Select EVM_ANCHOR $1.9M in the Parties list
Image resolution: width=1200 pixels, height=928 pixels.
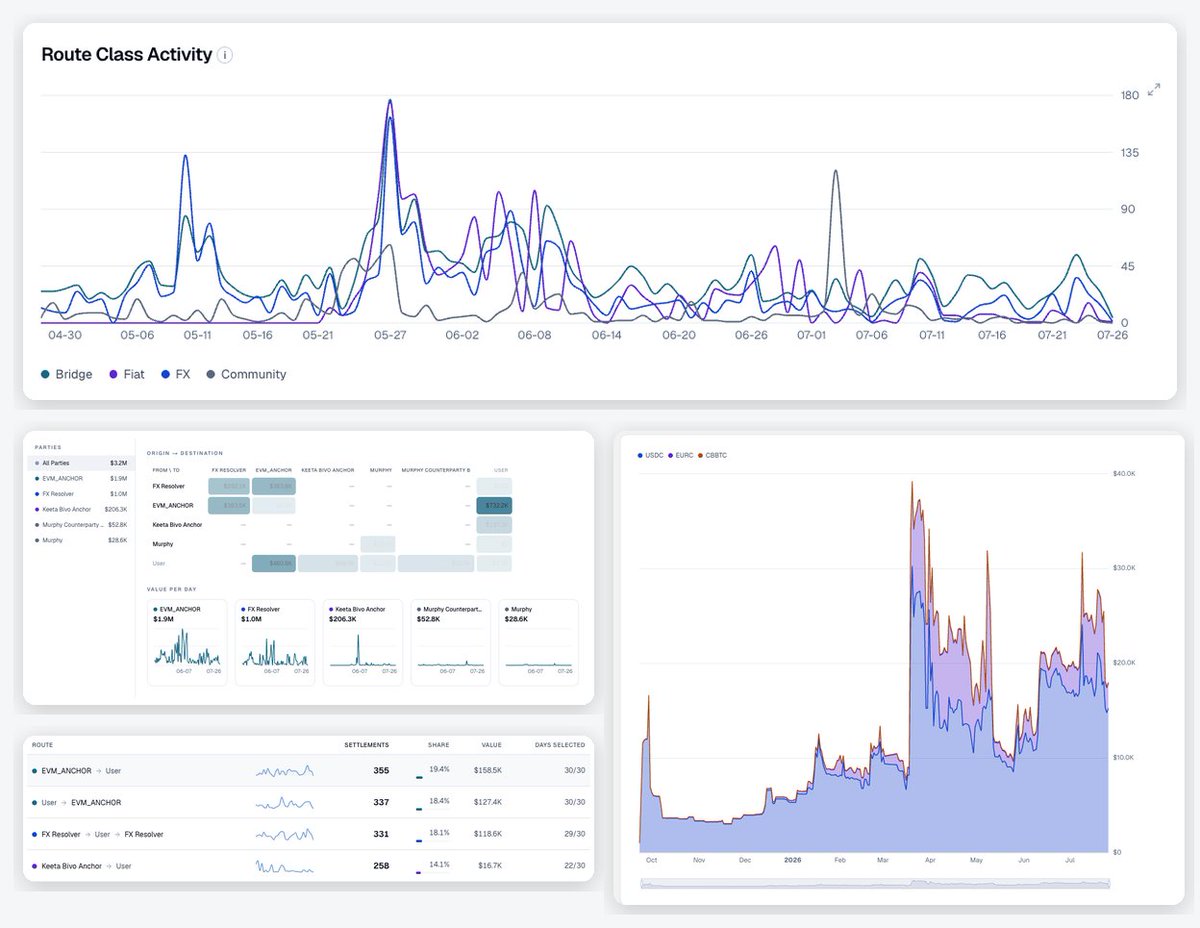[80, 478]
